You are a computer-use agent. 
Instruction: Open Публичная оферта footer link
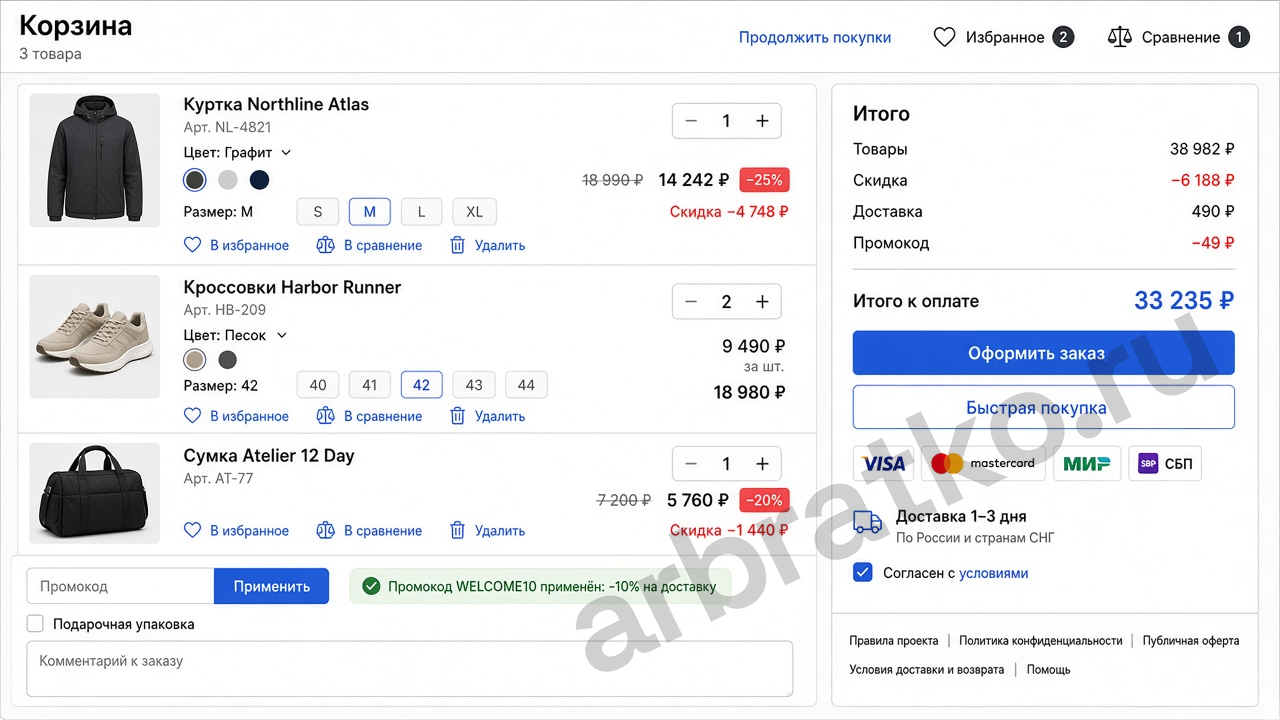click(1191, 641)
